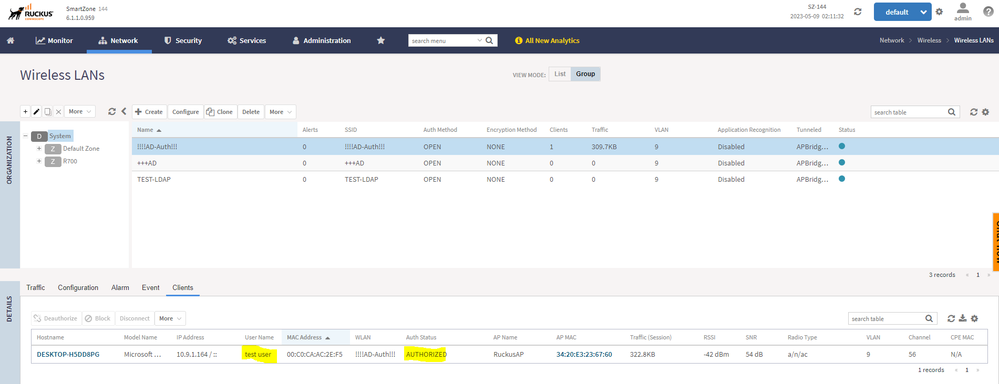
Task: Expand the Default Zone node
Action: (x=39, y=148)
